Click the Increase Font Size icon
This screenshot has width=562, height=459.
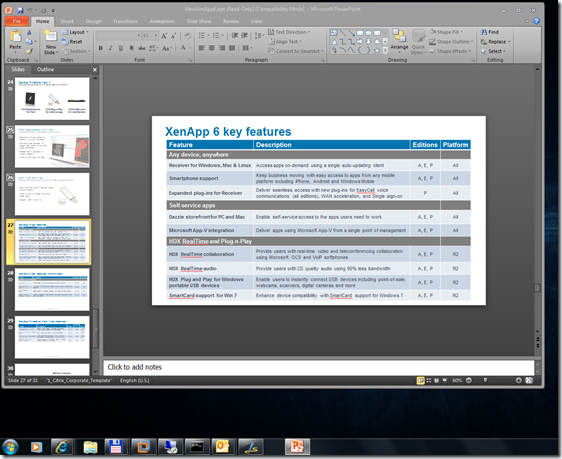[164, 35]
